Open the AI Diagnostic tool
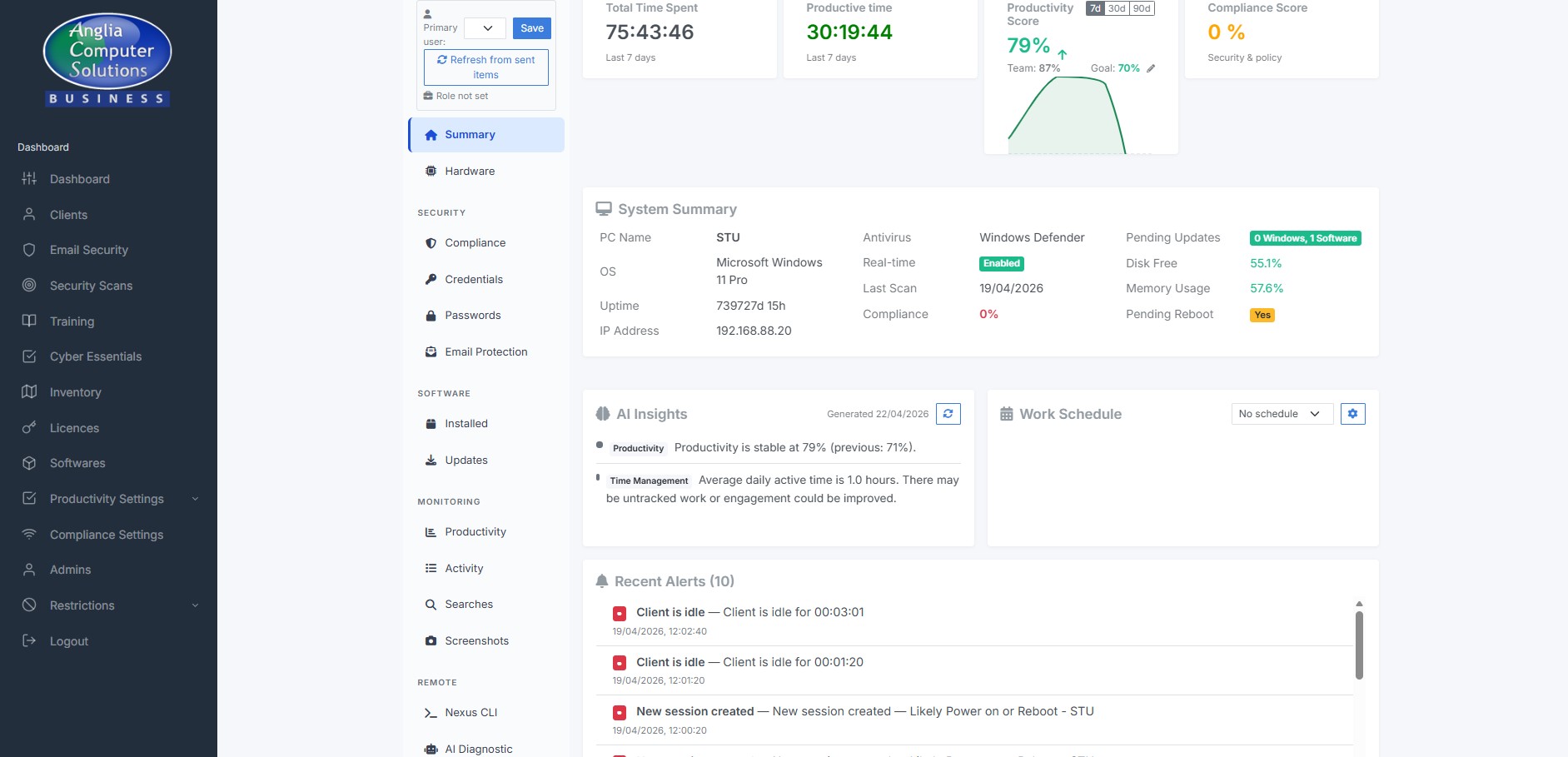 point(479,749)
